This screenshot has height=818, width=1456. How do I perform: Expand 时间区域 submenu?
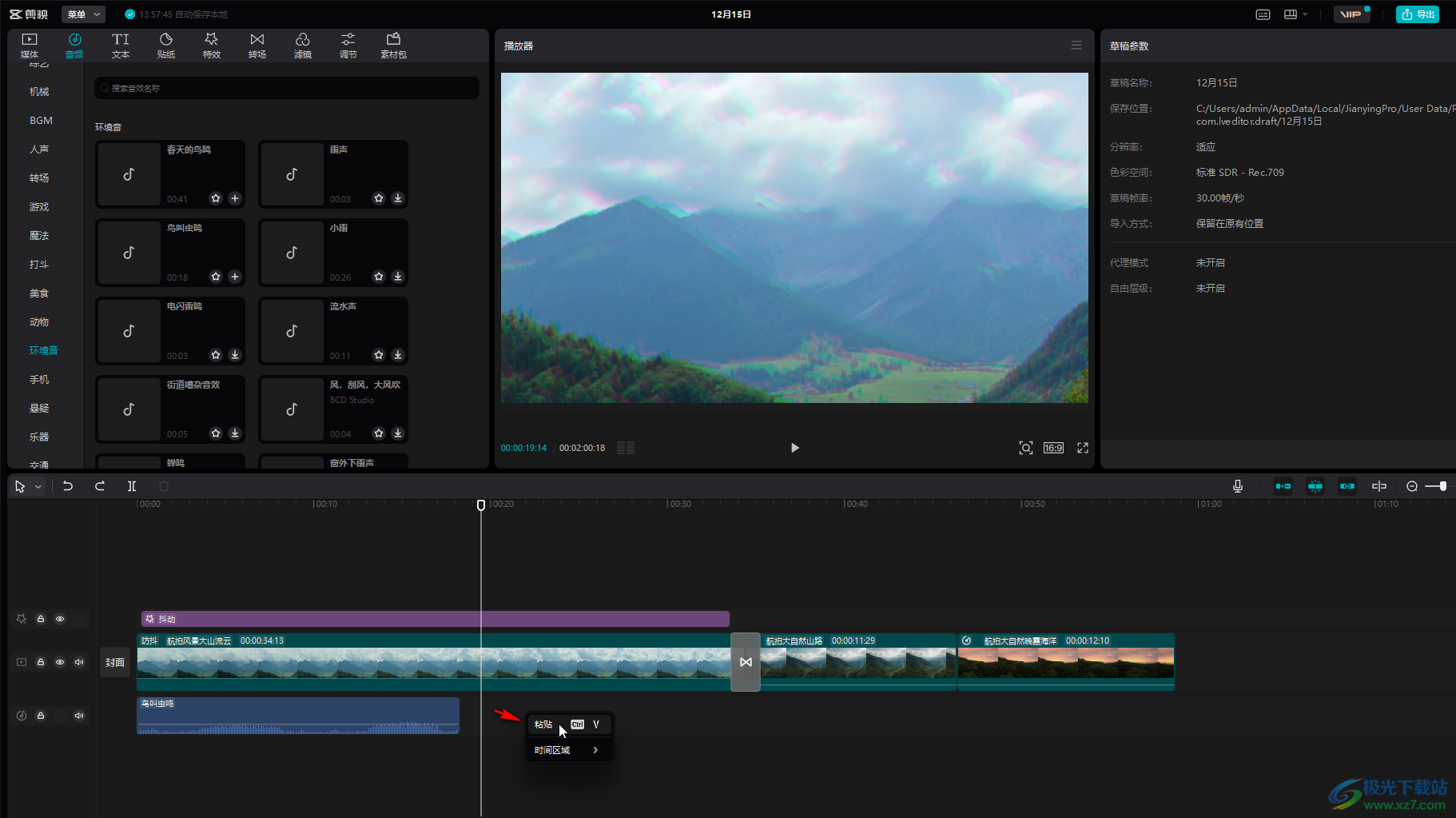569,750
